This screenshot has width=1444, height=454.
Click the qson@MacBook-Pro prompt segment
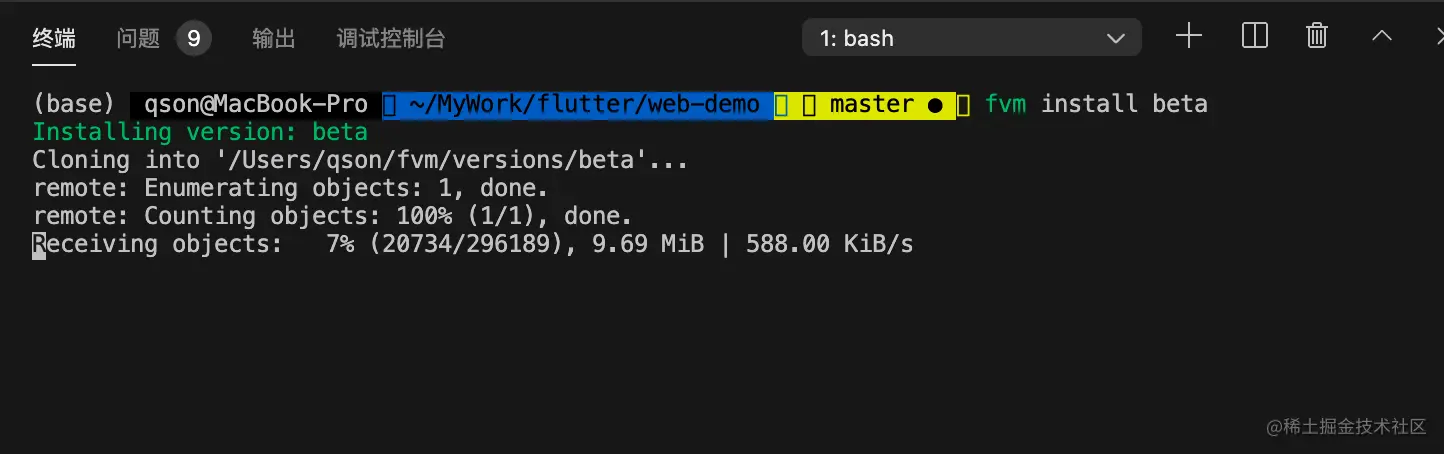tap(255, 104)
